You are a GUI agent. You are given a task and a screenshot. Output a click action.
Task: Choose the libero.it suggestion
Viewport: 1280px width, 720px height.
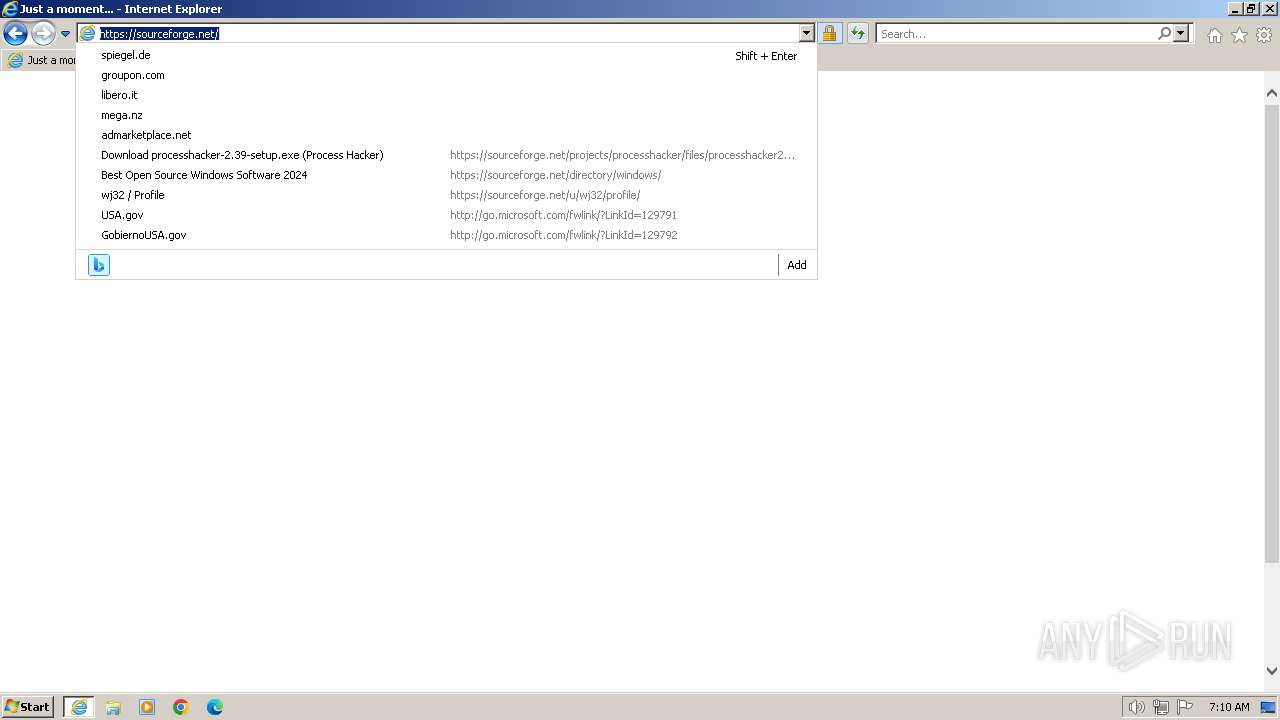coord(446,95)
